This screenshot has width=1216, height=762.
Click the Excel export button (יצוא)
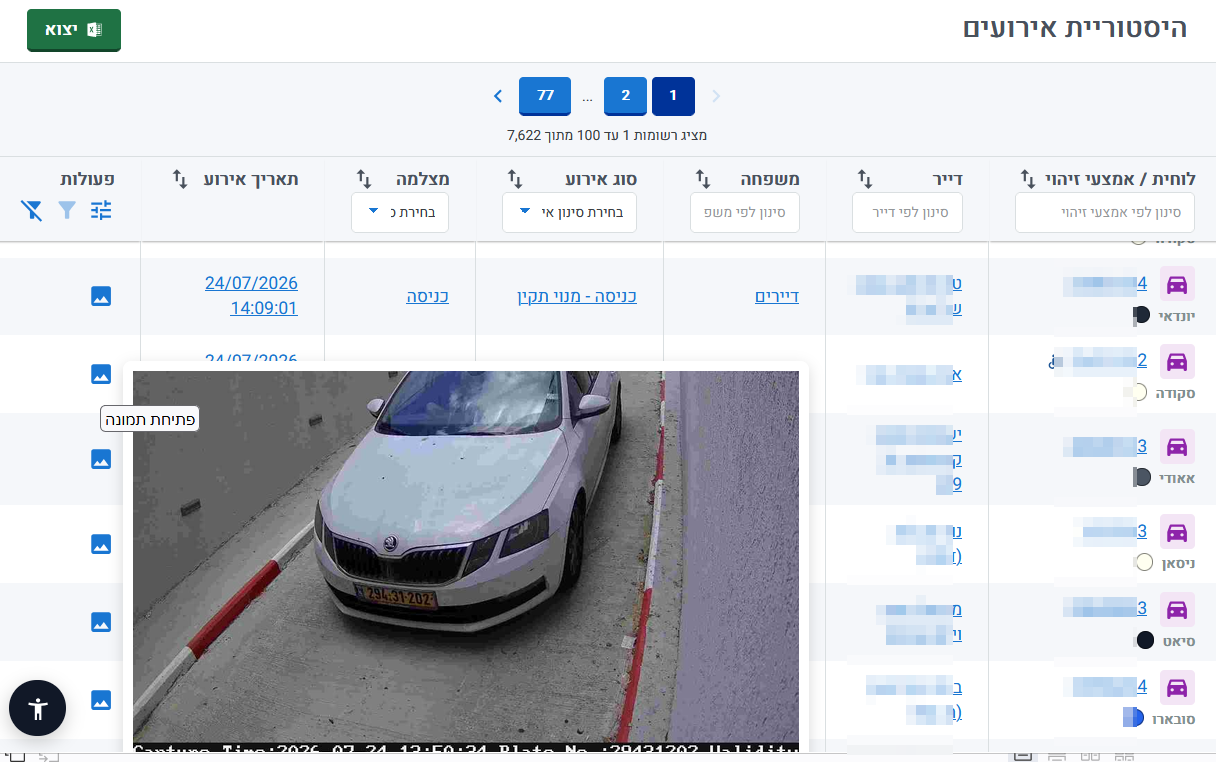click(74, 30)
